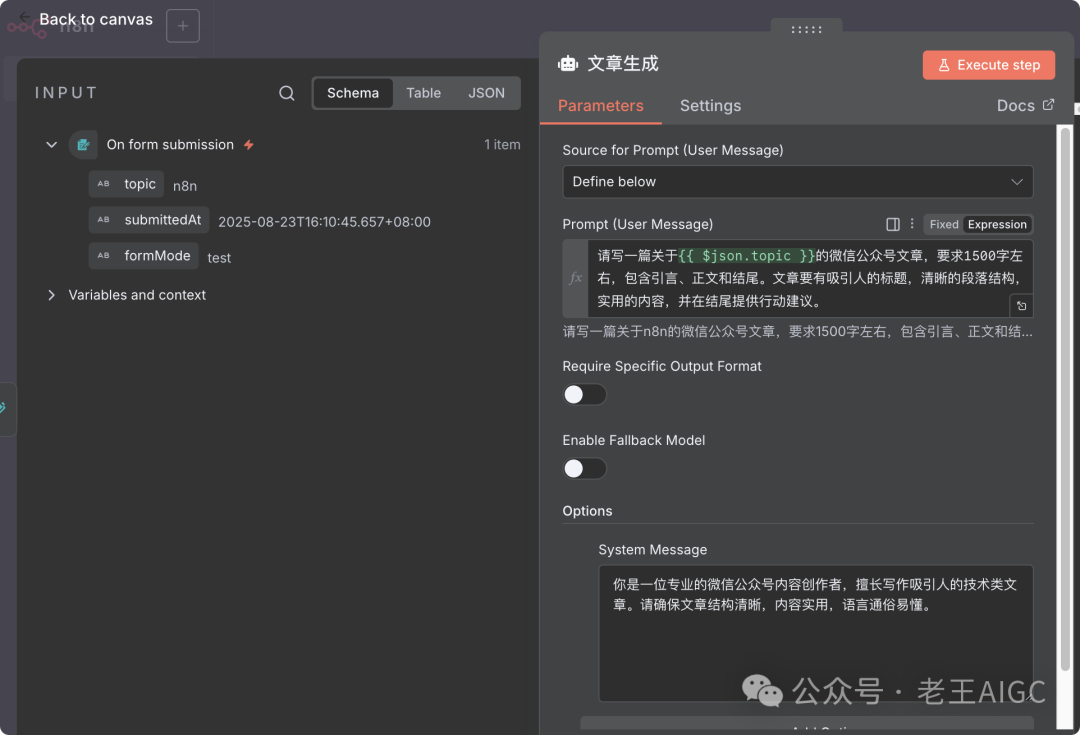Switch to the Settings tab
This screenshot has height=735, width=1080.
pos(710,105)
